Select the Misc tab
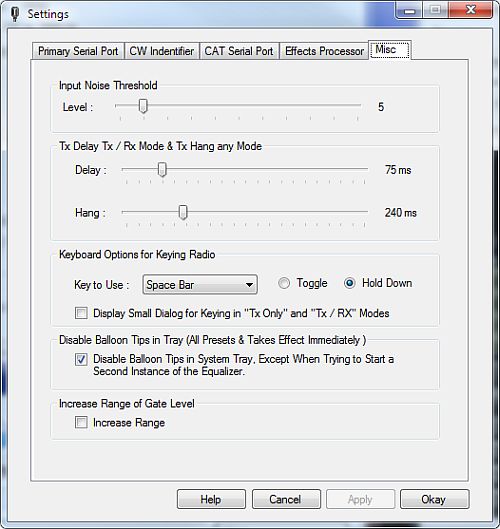This screenshot has height=529, width=500. [x=390, y=50]
